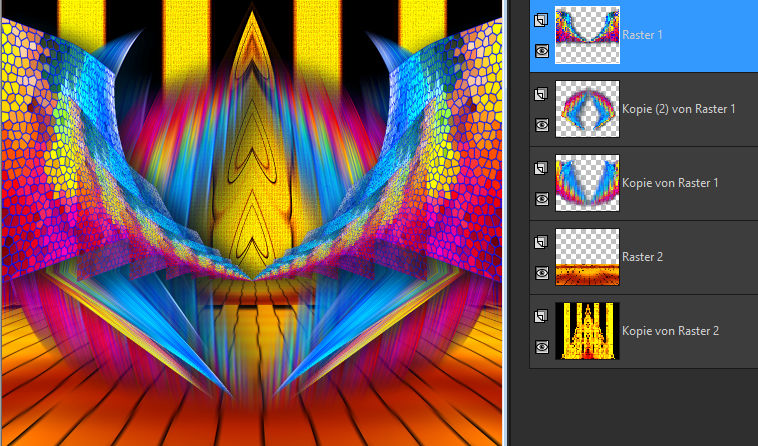Click the layer name 'Kopie von Raster 2'
The image size is (758, 446).
670,331
